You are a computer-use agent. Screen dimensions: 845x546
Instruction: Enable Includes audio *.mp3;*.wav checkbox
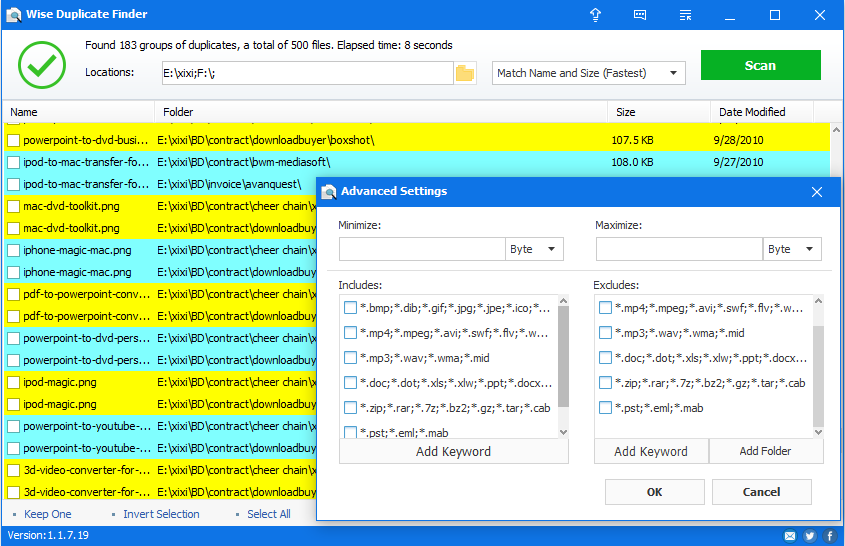pos(350,358)
